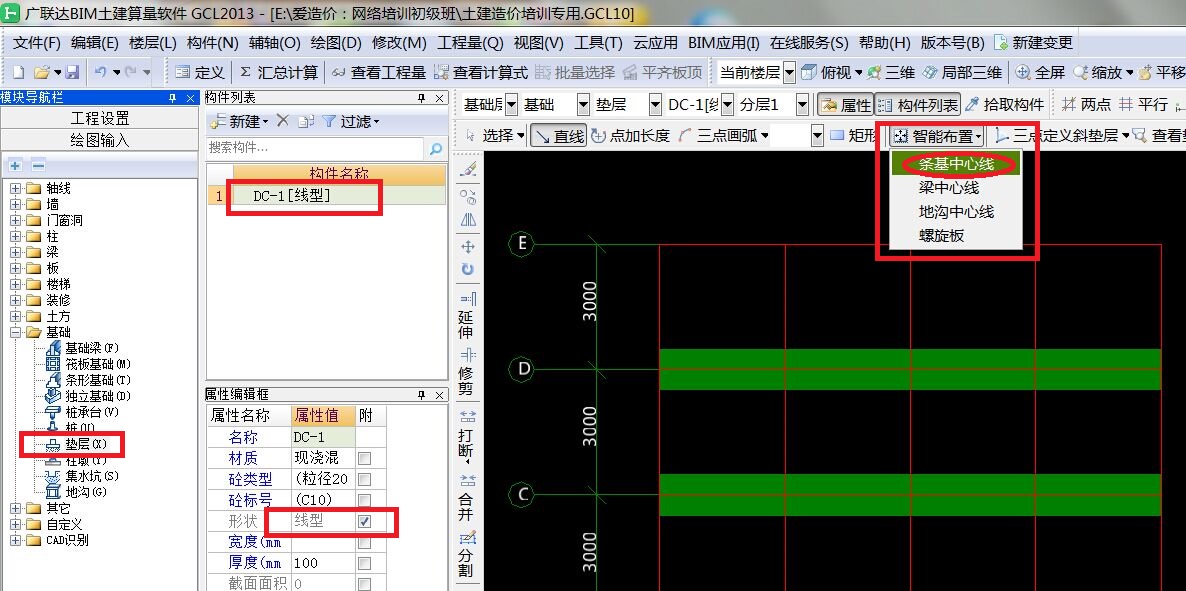Open the 分层1 layer dropdown
Viewport: 1186px width, 591px height.
coord(802,104)
